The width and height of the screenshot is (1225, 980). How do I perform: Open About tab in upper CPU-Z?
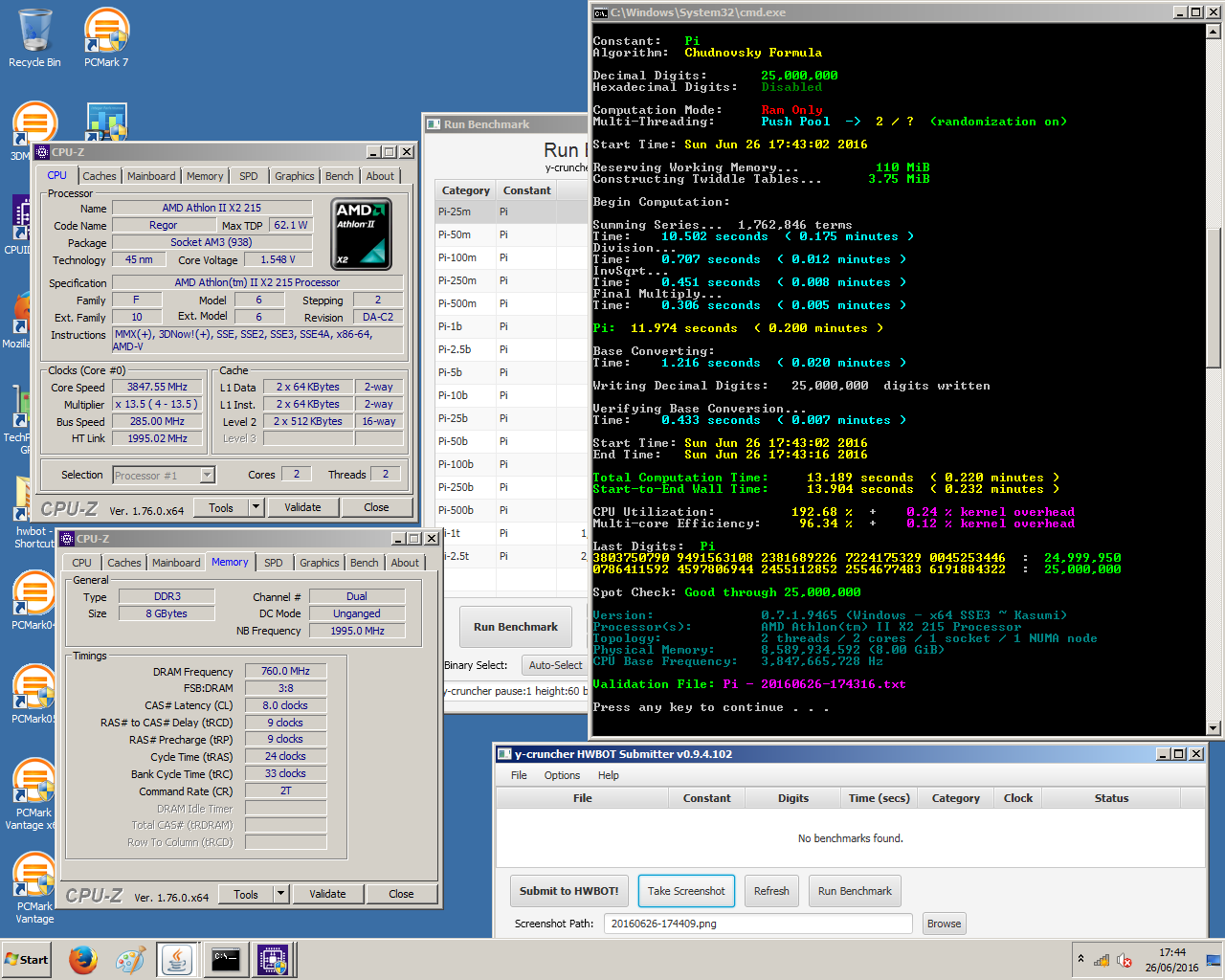(x=380, y=176)
